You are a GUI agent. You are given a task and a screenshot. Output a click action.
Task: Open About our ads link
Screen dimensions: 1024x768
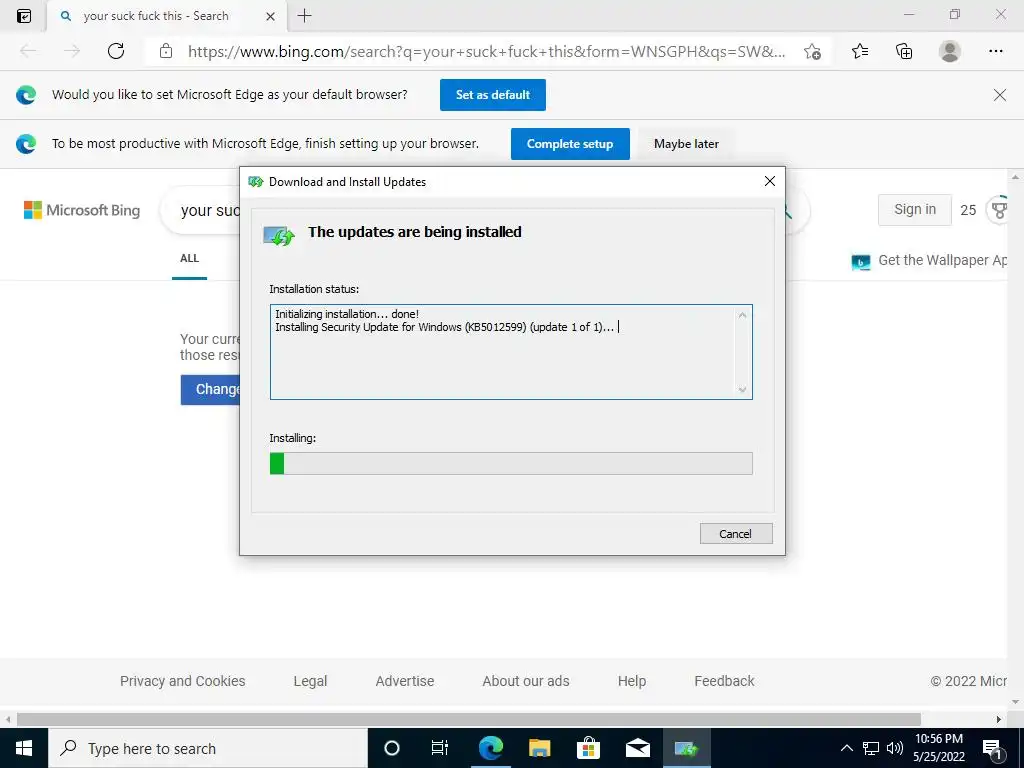pos(526,681)
